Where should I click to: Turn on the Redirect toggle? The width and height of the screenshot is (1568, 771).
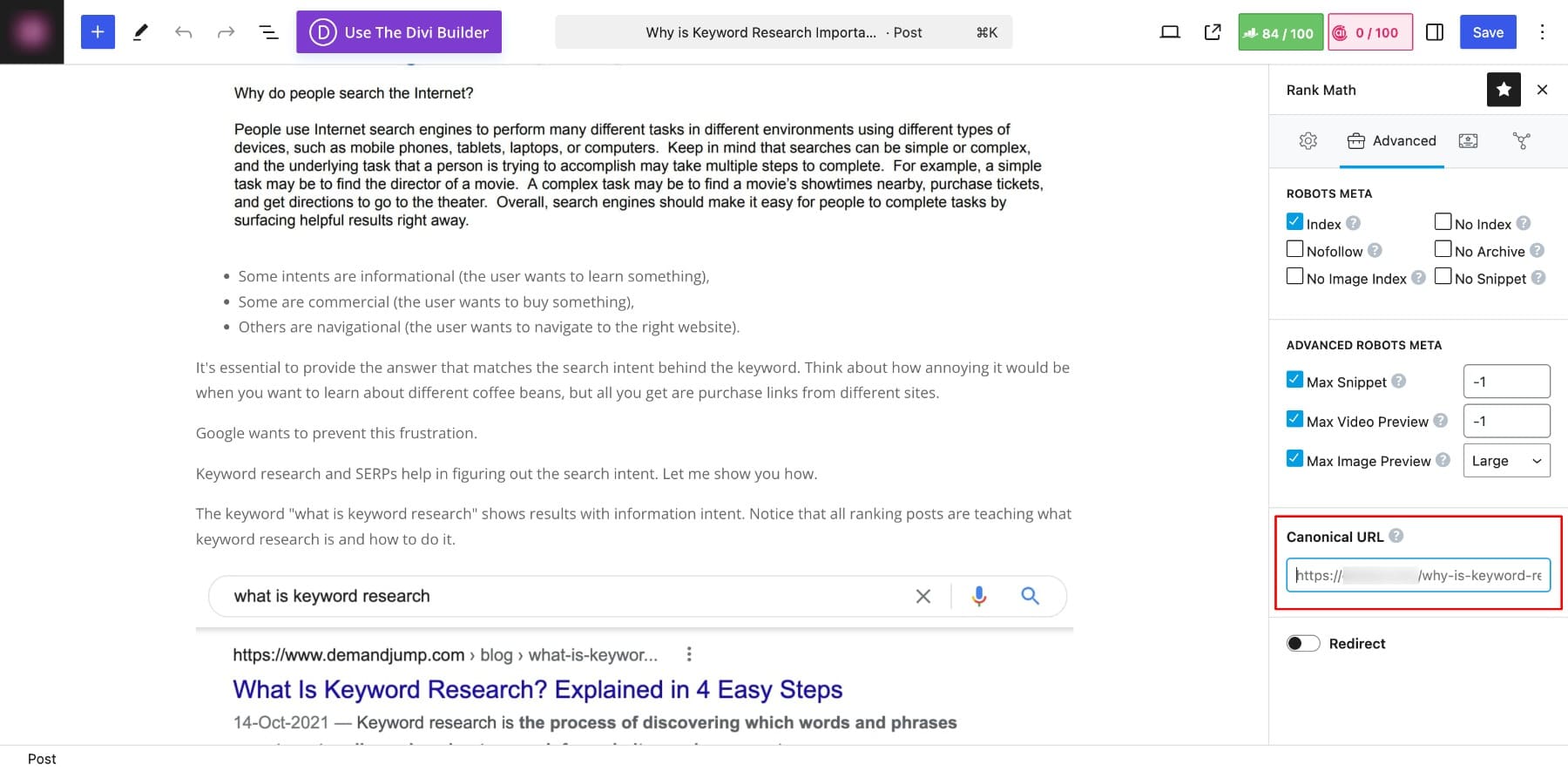point(1303,644)
